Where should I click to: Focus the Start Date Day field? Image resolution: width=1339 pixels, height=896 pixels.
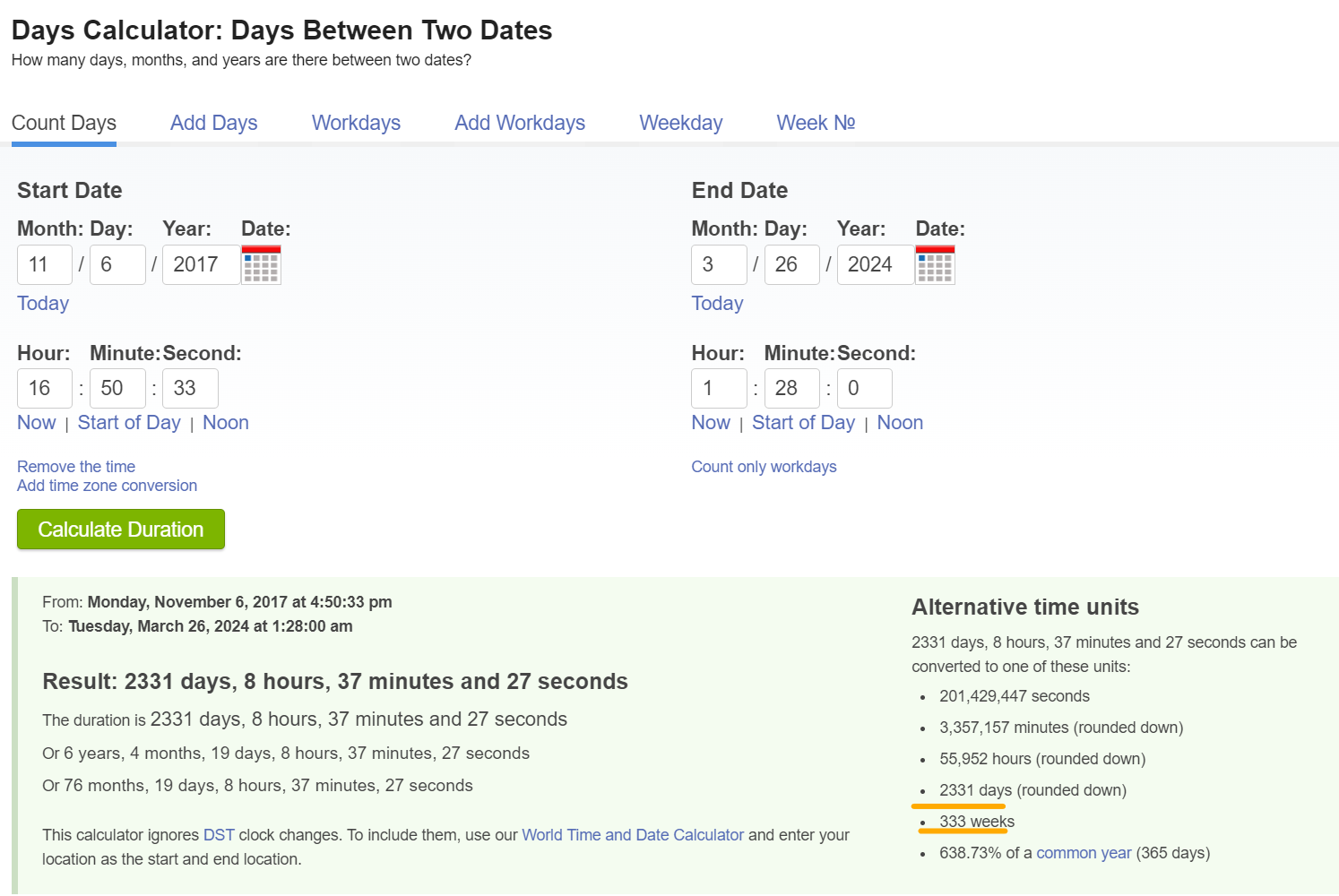coord(117,265)
